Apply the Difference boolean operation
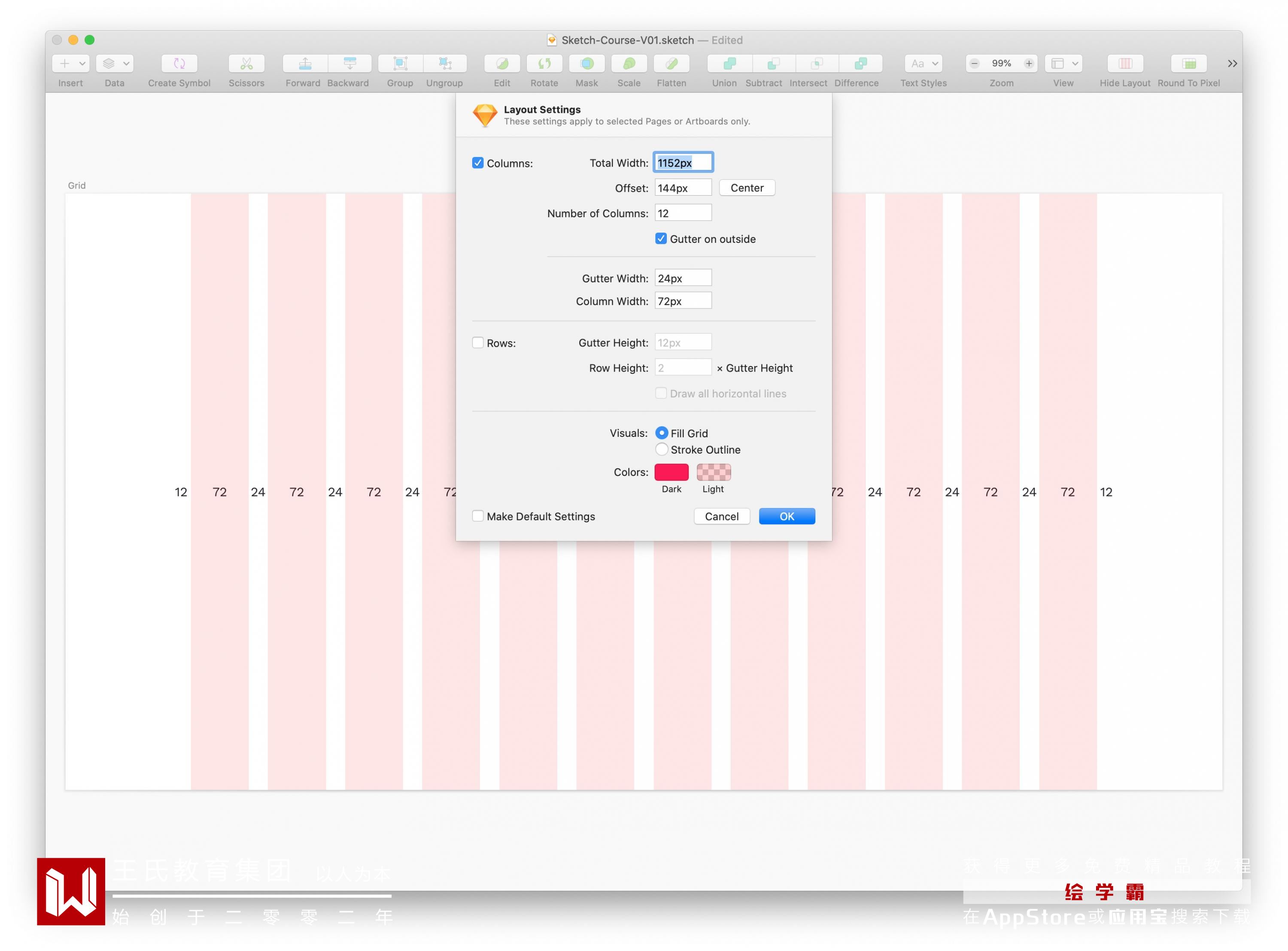The height and width of the screenshot is (951, 1288). coord(861,64)
